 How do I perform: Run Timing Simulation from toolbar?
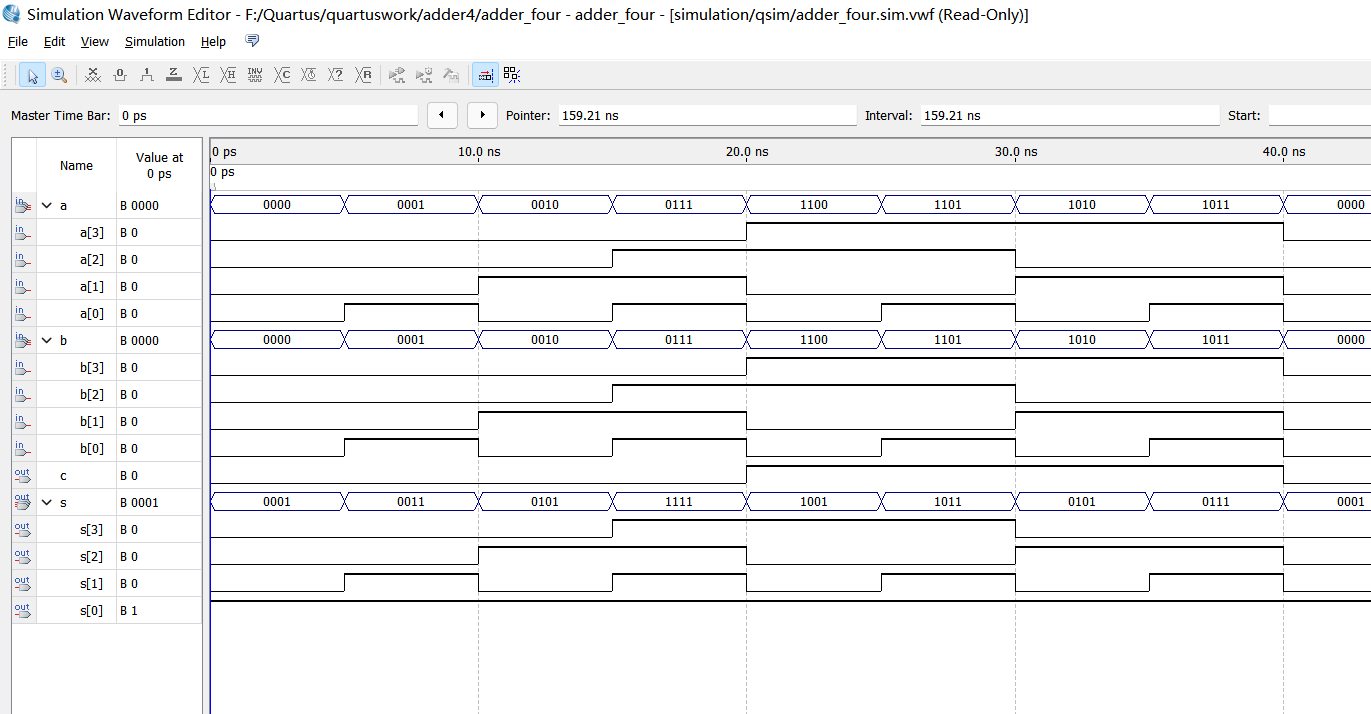[x=424, y=75]
